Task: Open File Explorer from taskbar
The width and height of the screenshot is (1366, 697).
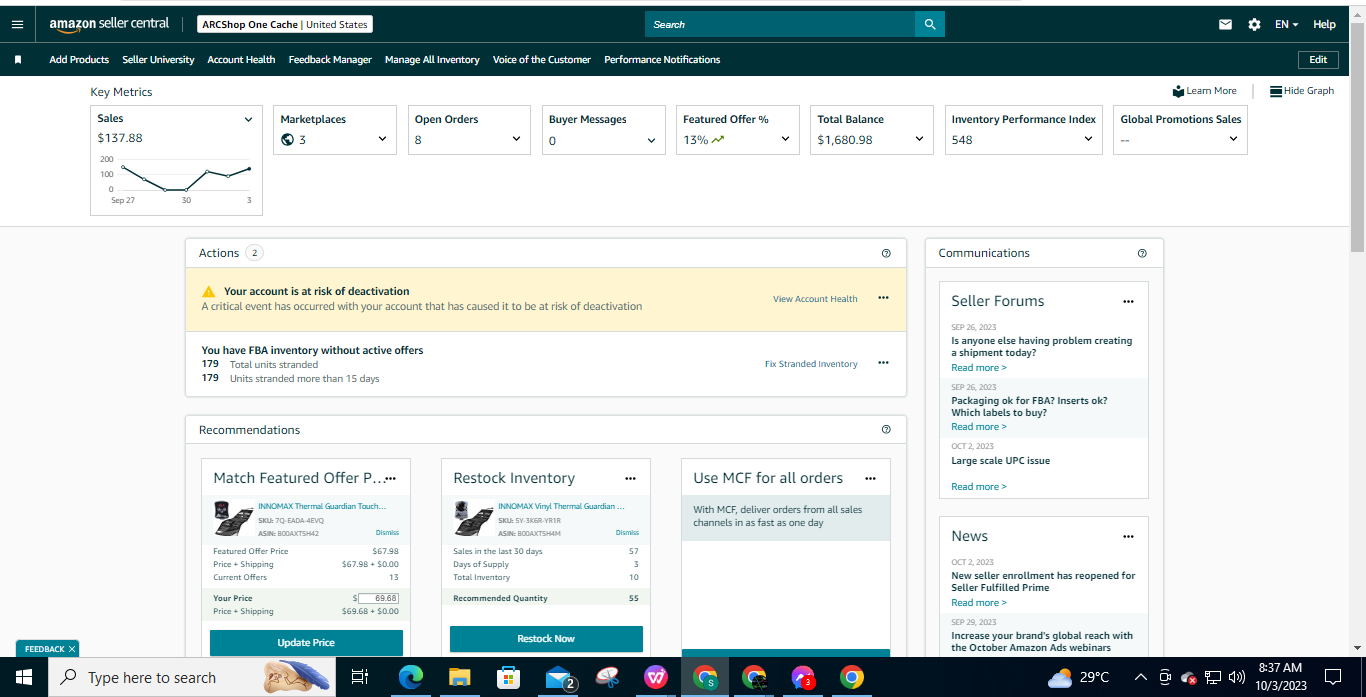Action: (459, 677)
